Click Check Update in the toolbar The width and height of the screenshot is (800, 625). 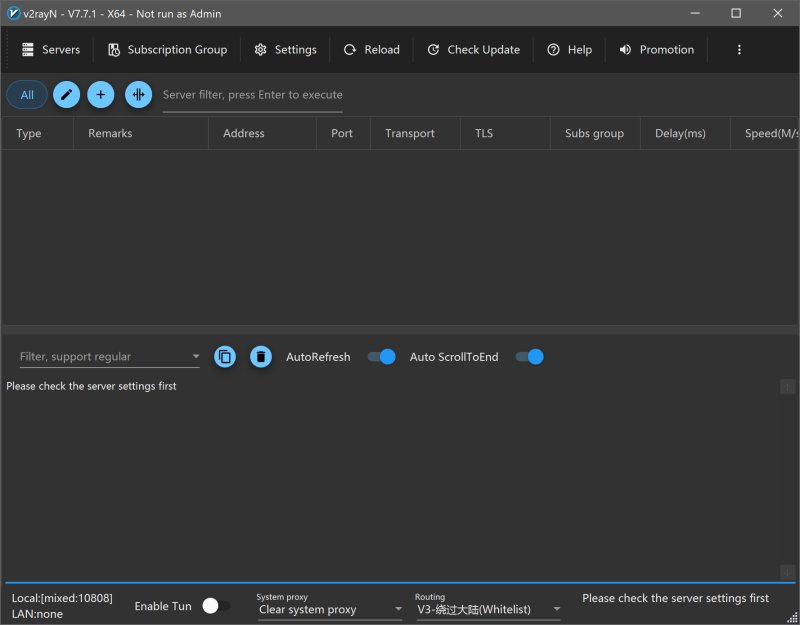coord(473,50)
